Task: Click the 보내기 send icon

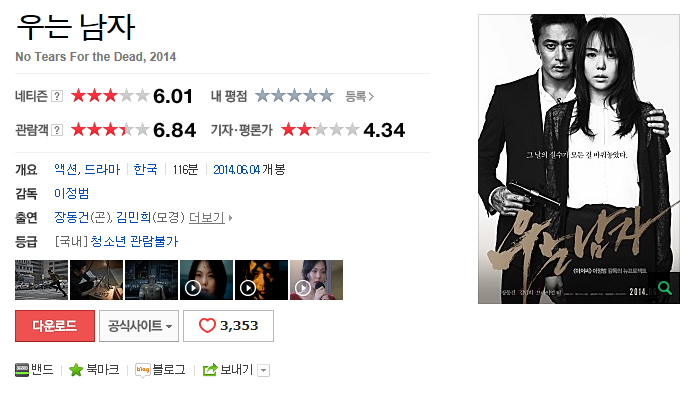Action: click(210, 370)
